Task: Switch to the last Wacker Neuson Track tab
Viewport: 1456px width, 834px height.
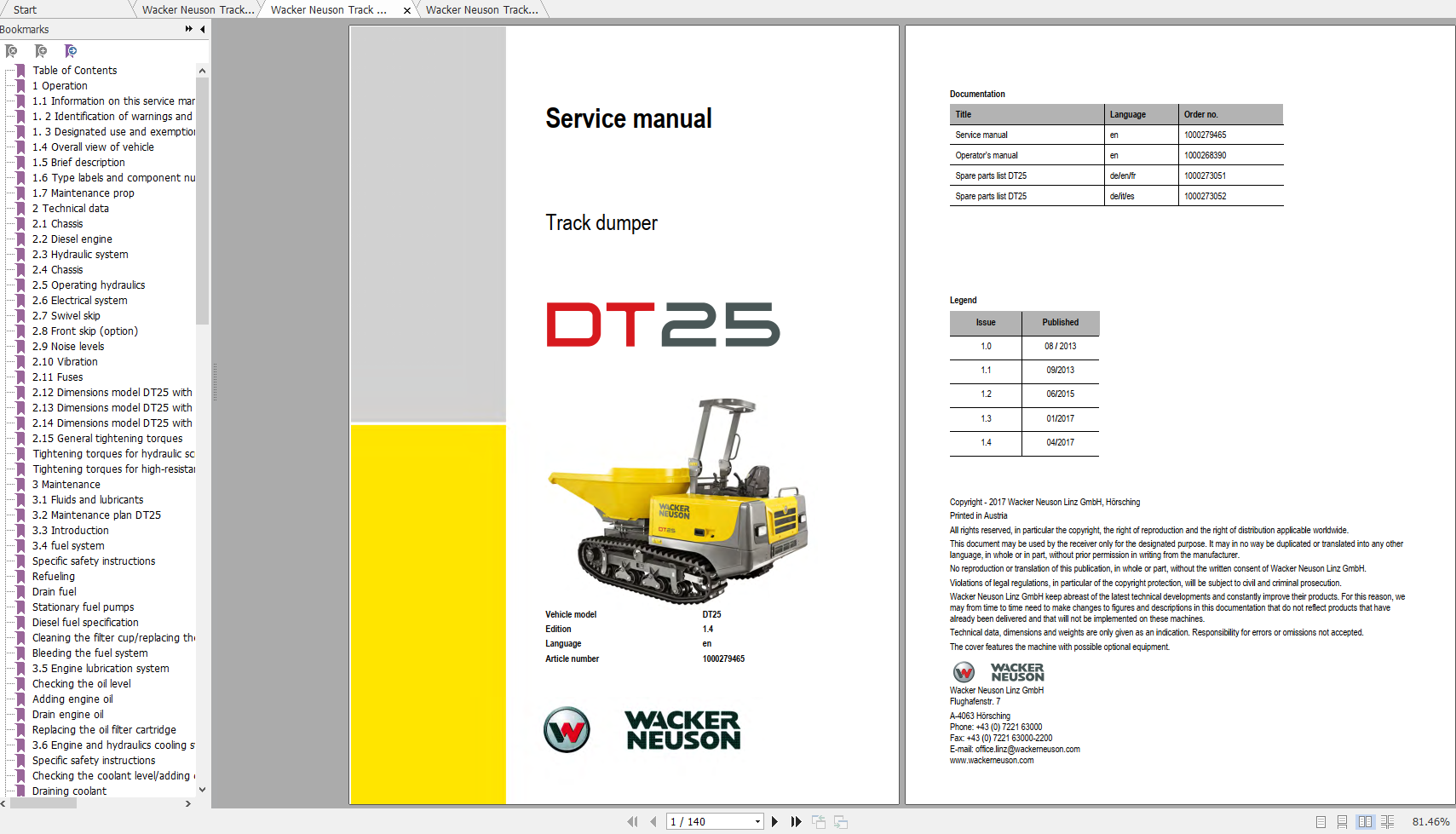Action: [x=481, y=9]
